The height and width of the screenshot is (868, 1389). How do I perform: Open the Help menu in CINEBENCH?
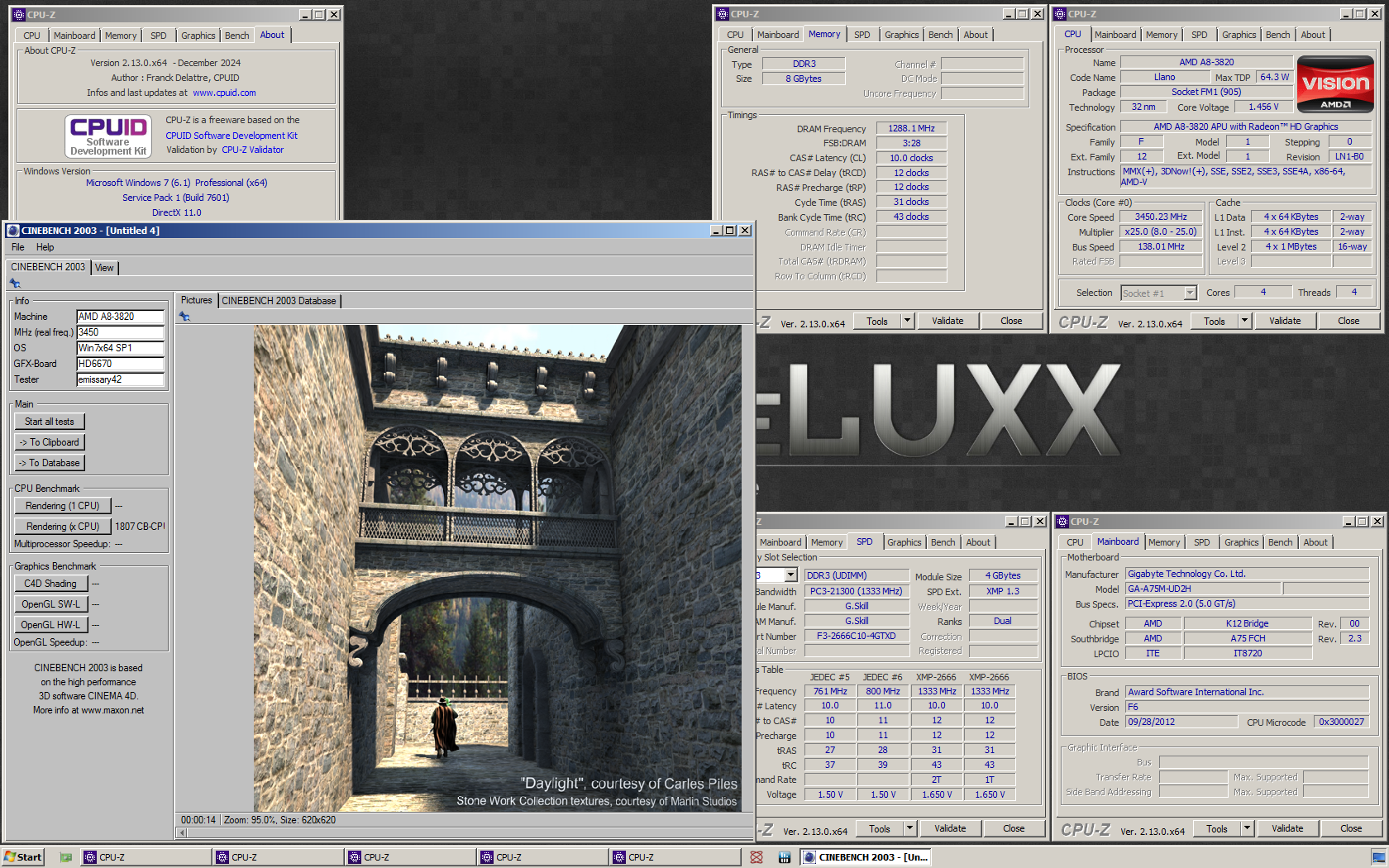pyautogui.click(x=45, y=247)
